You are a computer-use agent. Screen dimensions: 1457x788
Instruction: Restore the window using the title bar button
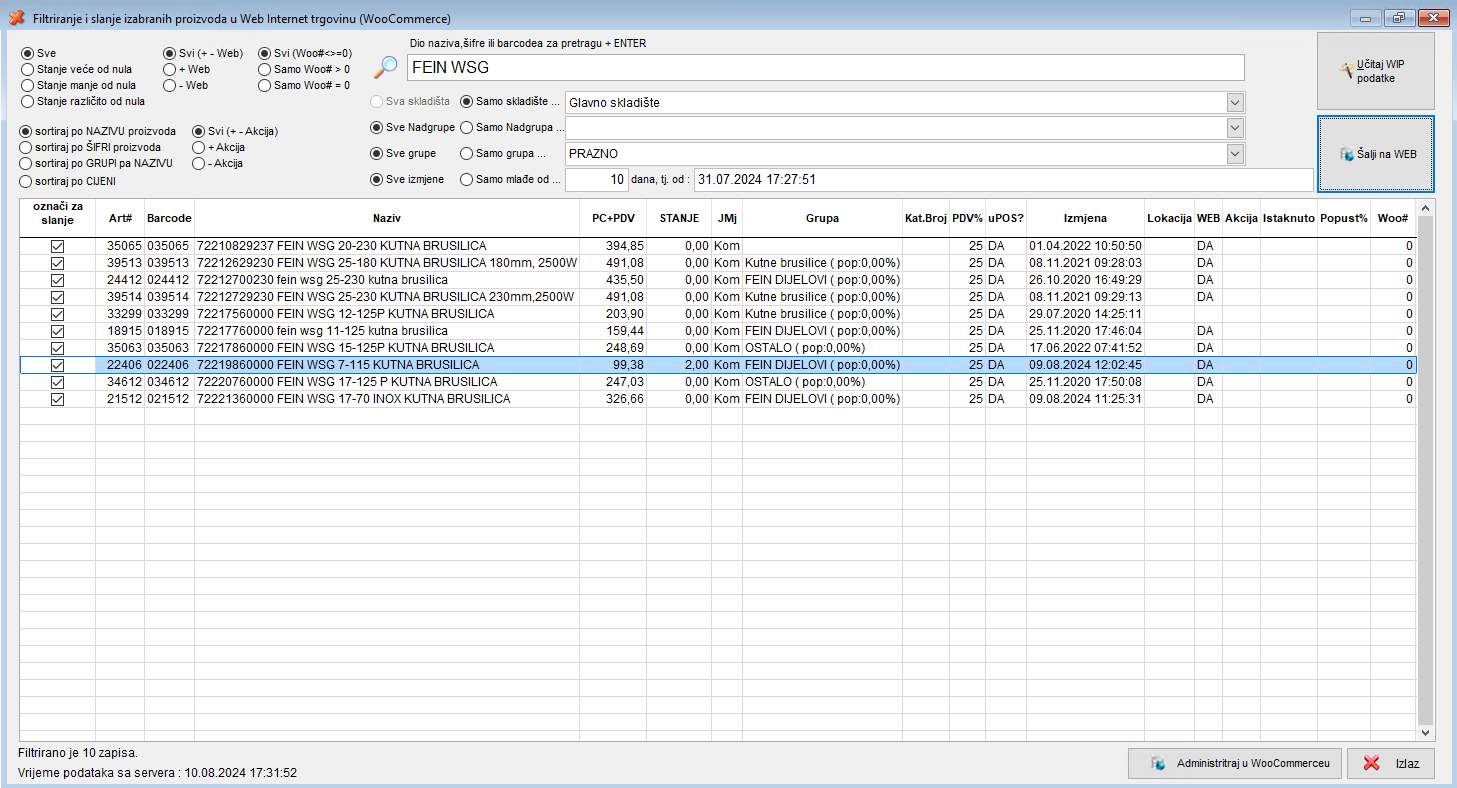tap(1398, 18)
